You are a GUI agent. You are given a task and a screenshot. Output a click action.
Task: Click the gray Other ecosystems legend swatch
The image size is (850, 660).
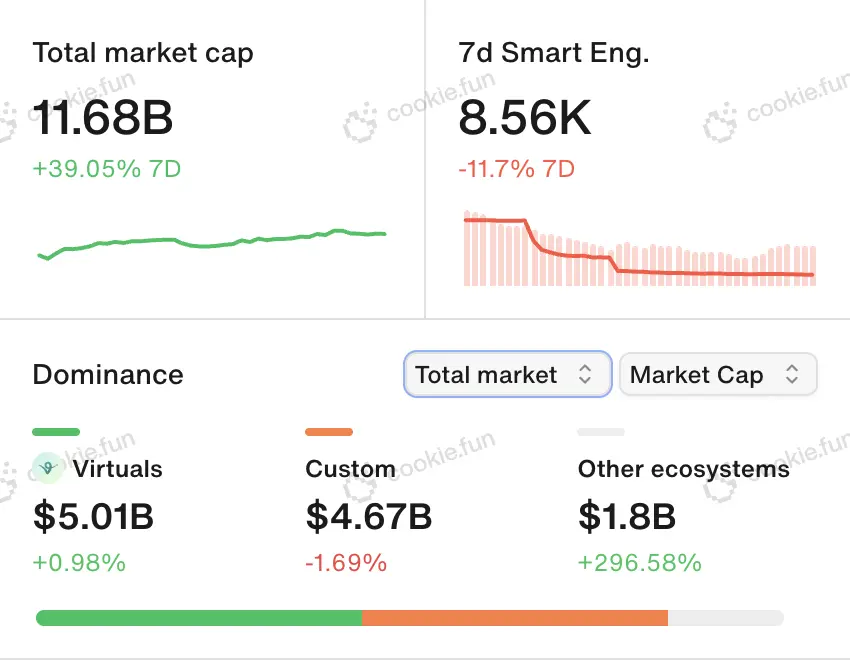coord(601,432)
